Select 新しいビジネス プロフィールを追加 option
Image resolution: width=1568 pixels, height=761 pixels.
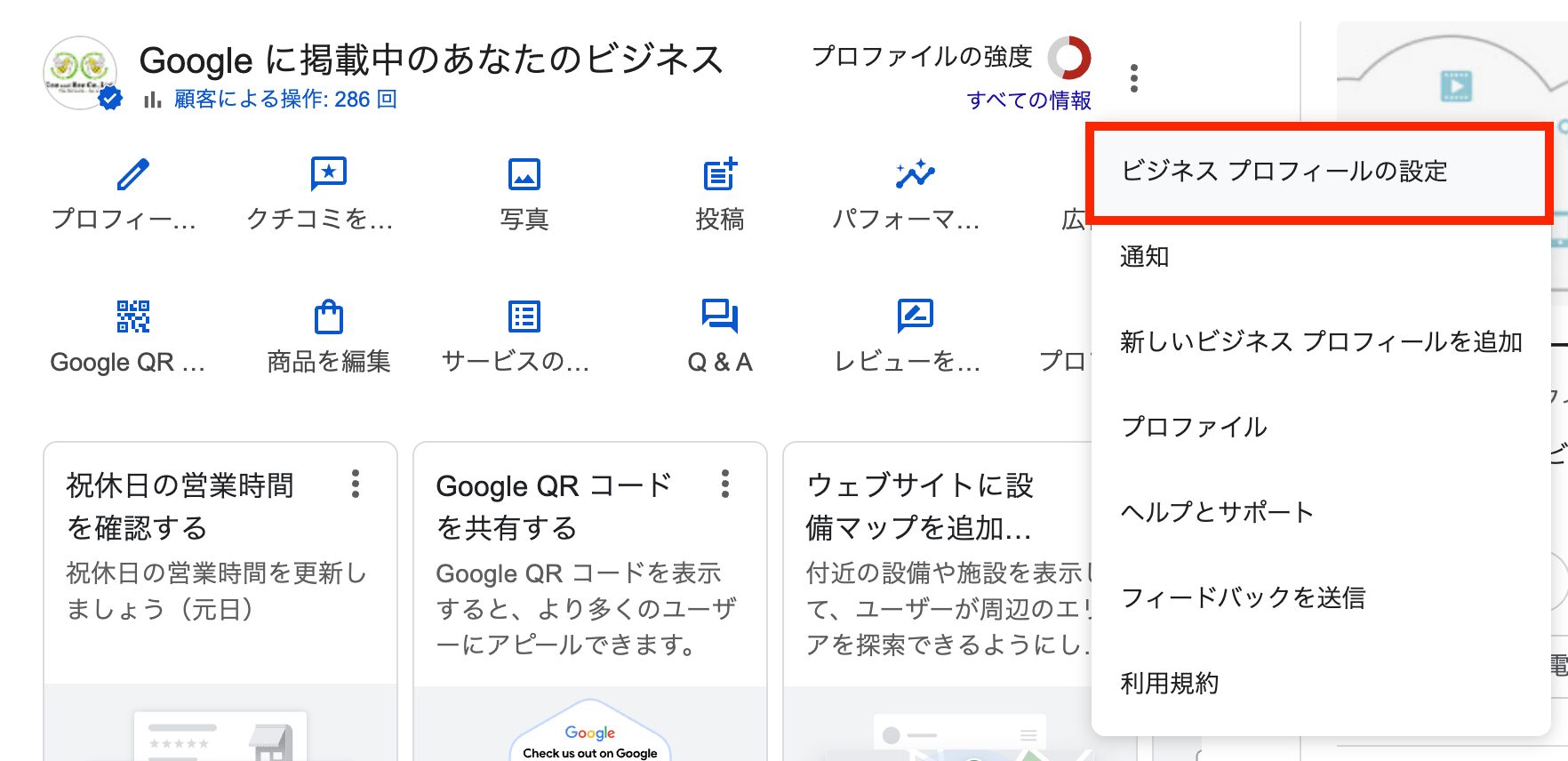tap(1321, 342)
